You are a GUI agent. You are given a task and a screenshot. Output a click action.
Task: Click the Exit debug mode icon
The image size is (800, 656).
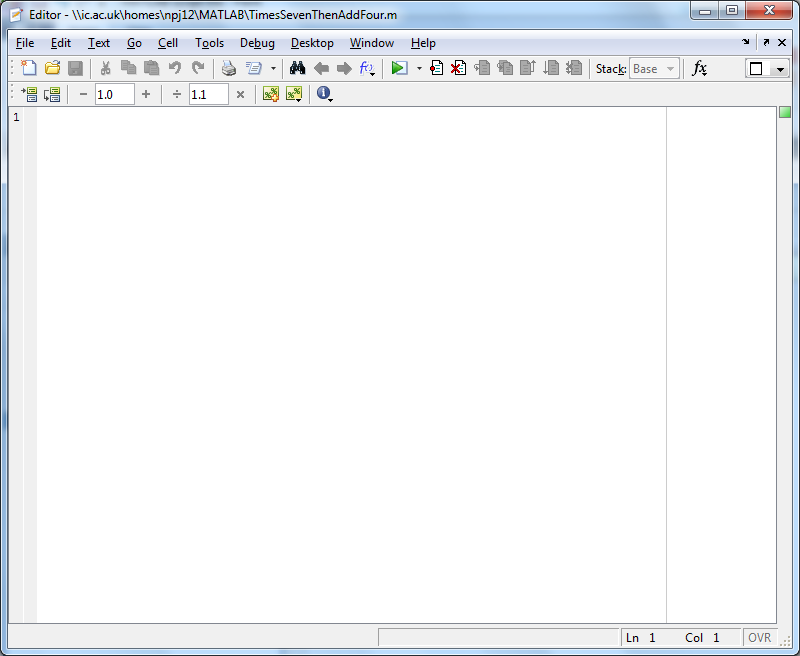[x=574, y=68]
